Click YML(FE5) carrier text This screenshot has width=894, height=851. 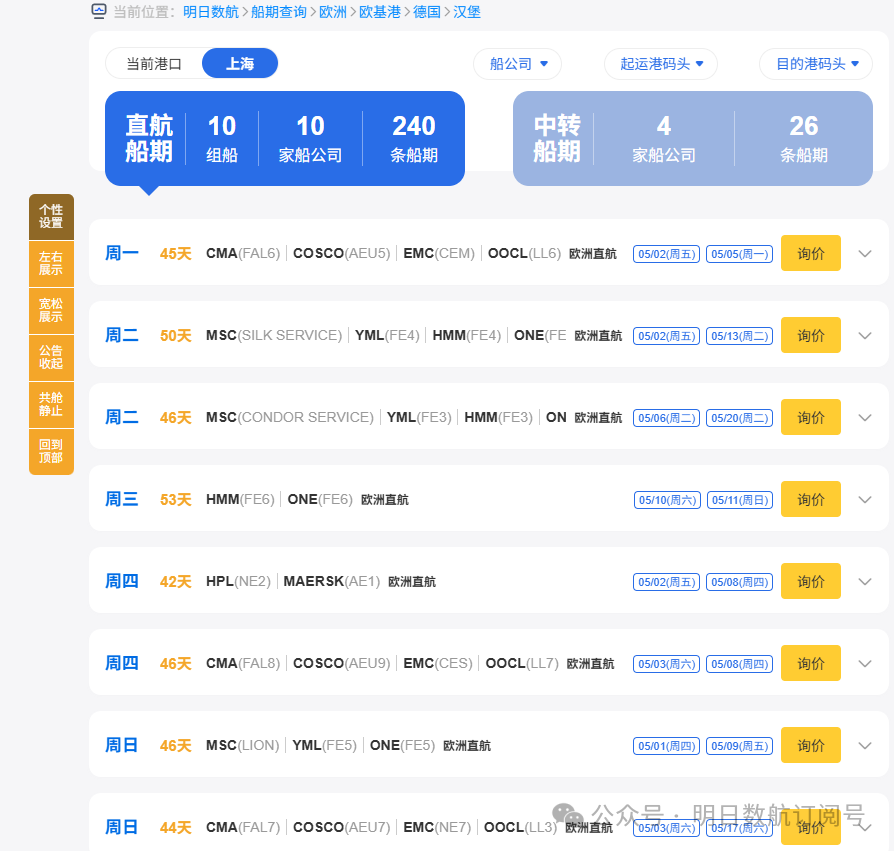click(x=324, y=746)
